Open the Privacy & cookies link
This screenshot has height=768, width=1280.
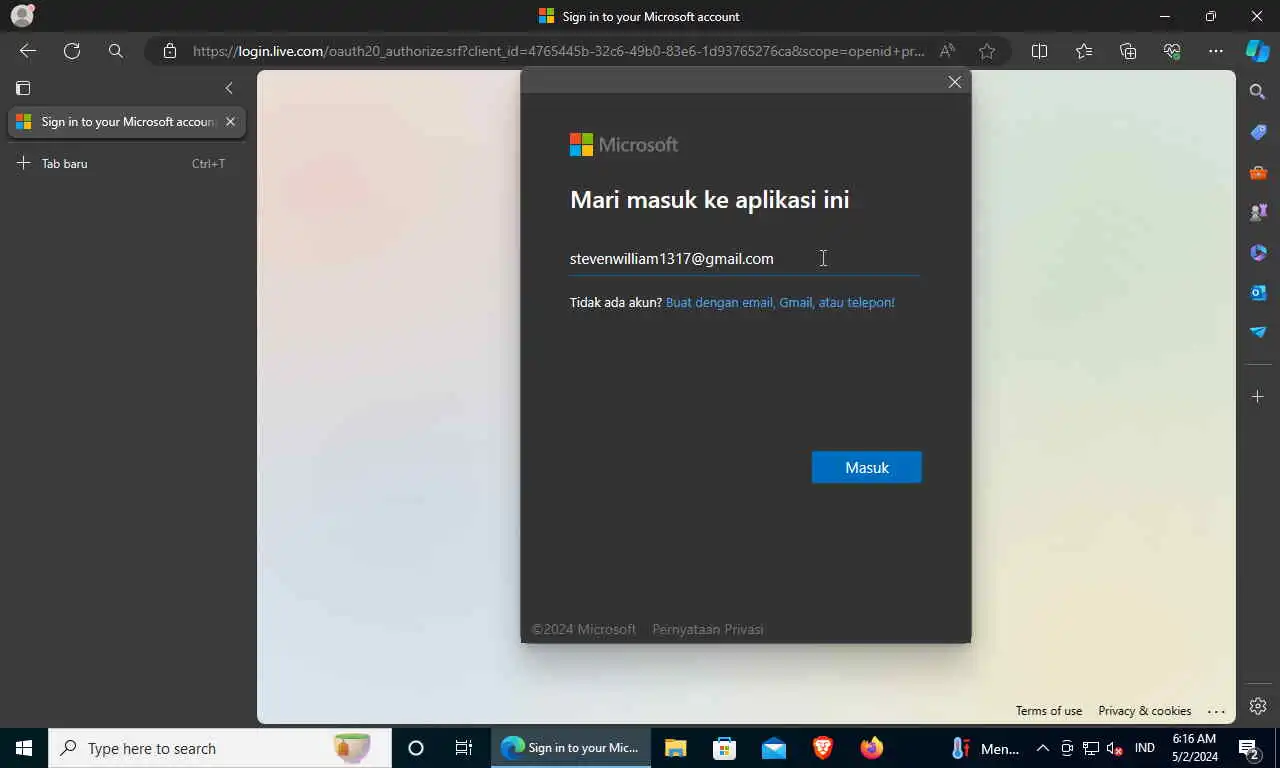[x=1145, y=711]
